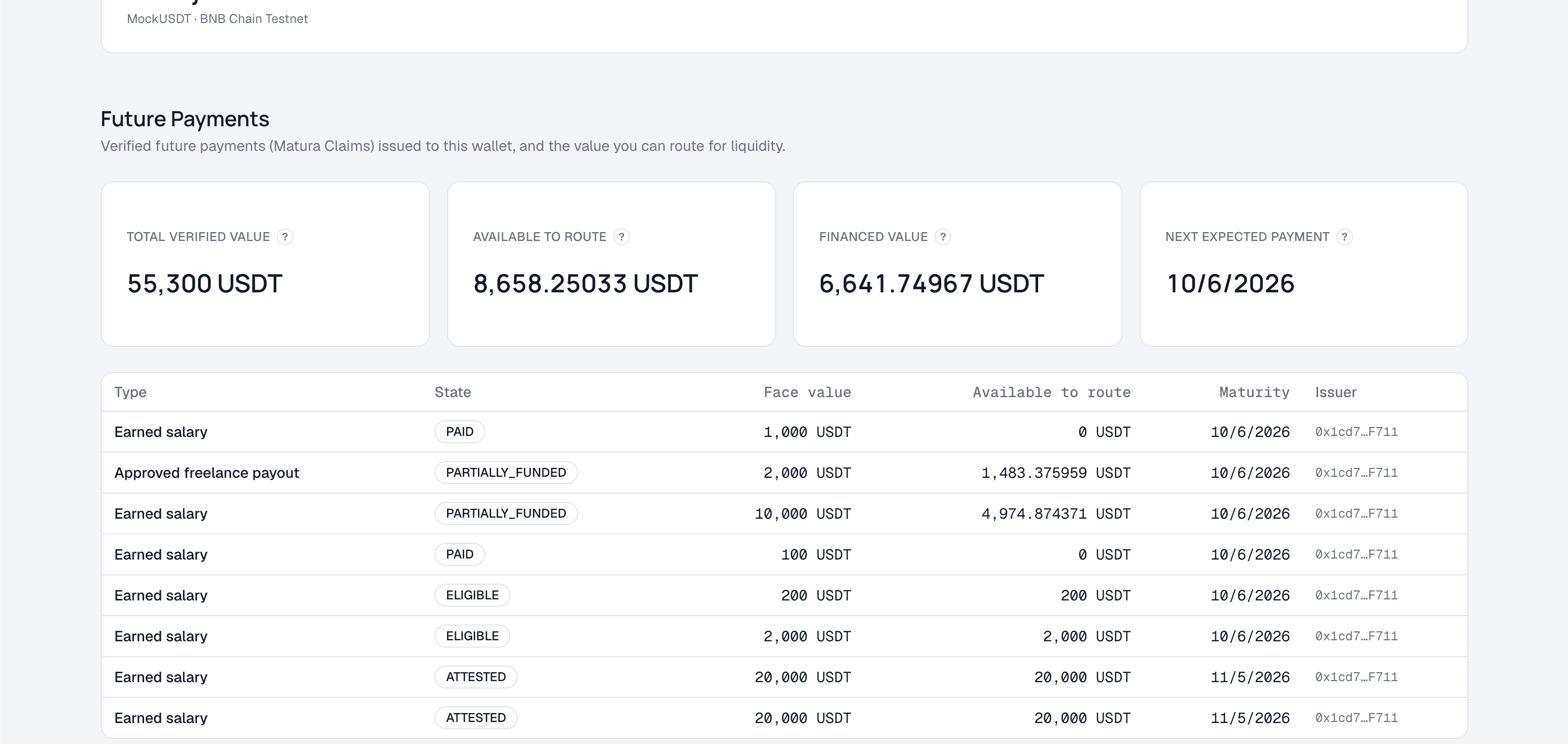Viewport: 1568px width, 744px height.
Task: Sort by the Available to route header
Action: tap(1051, 392)
